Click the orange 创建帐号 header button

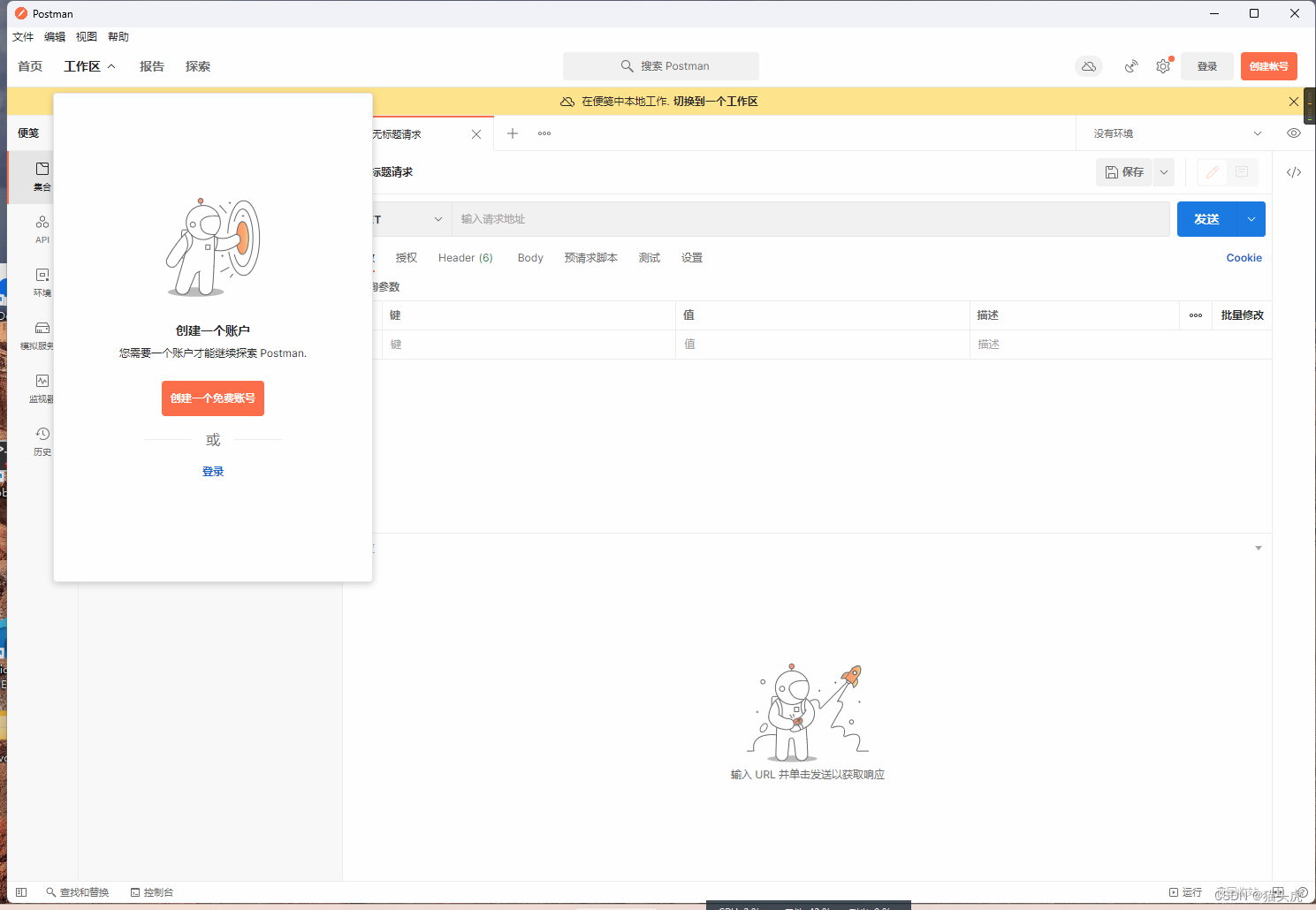coord(1269,66)
